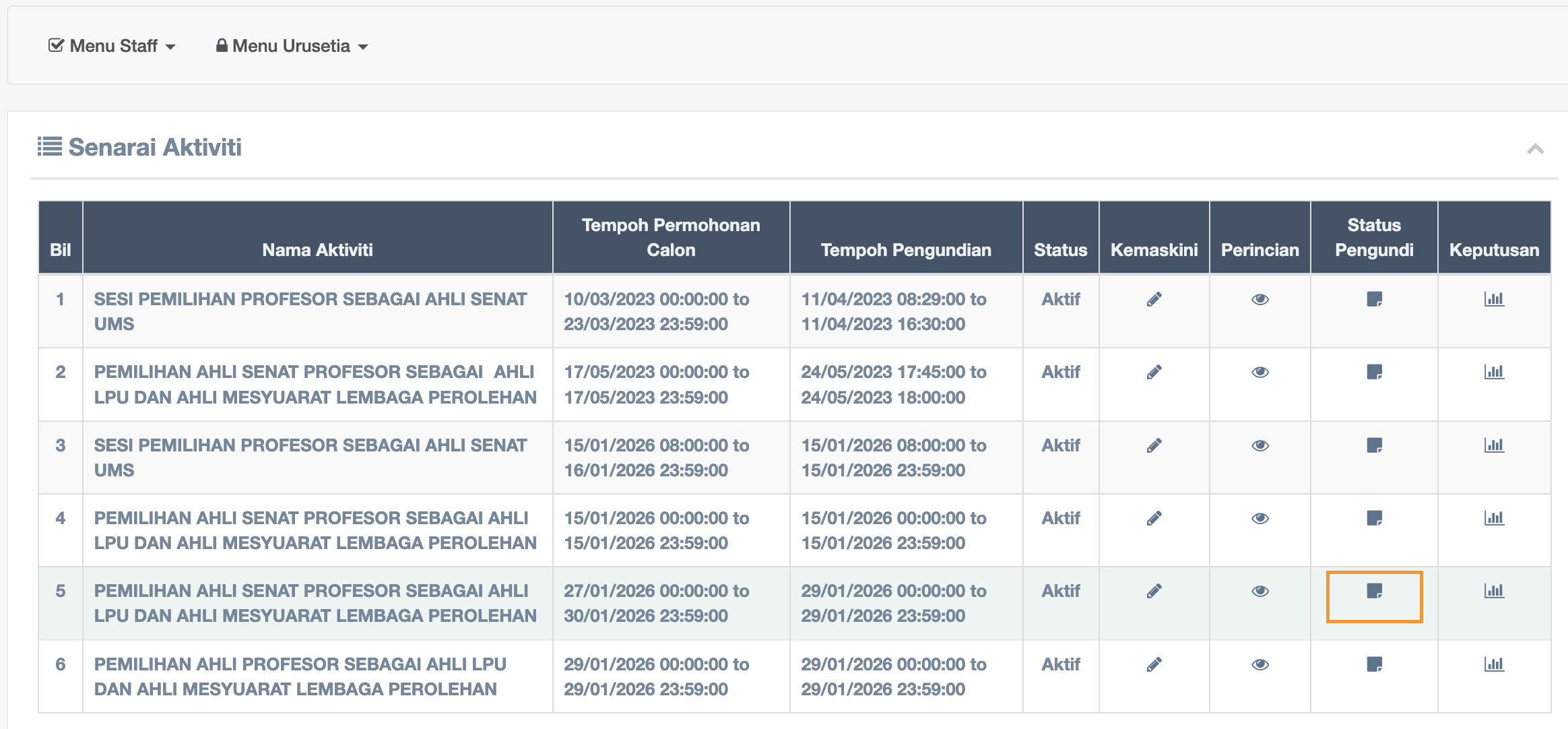The width and height of the screenshot is (1568, 729).
Task: Click the pencil icon in row 6
Action: coord(1154,665)
